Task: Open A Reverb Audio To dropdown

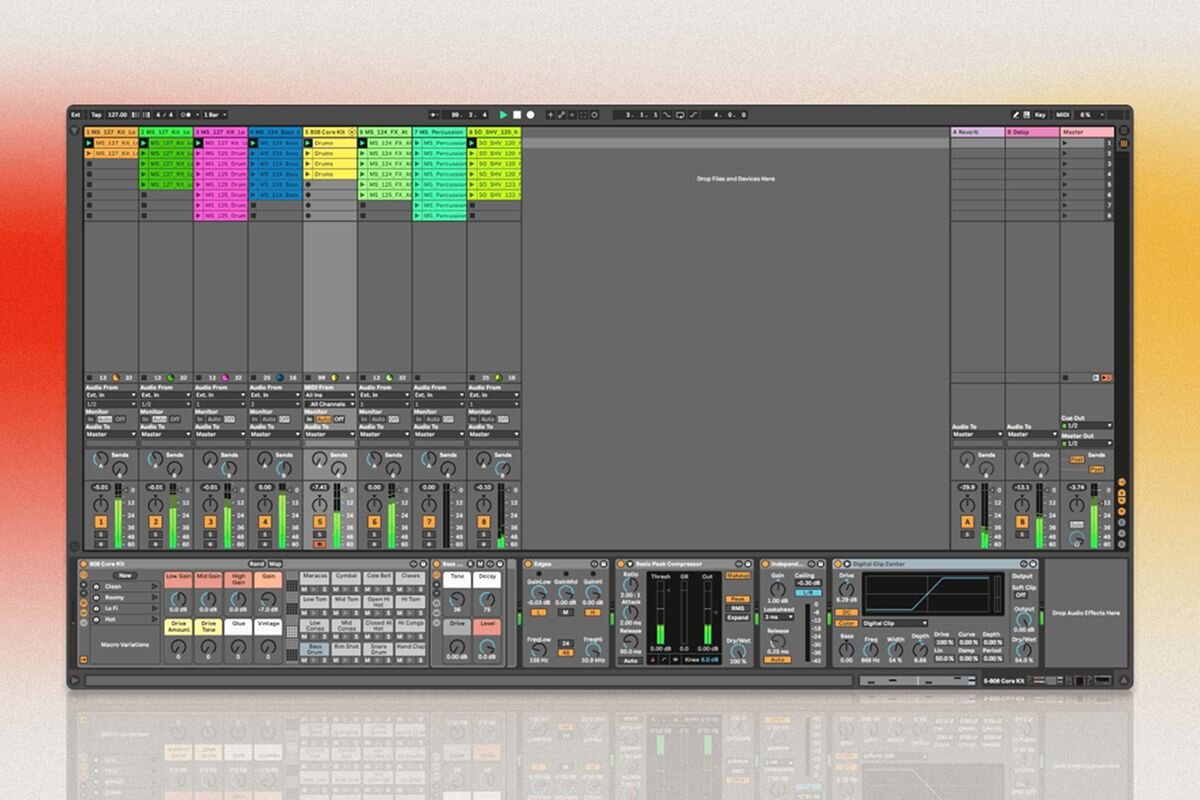Action: [x=977, y=434]
